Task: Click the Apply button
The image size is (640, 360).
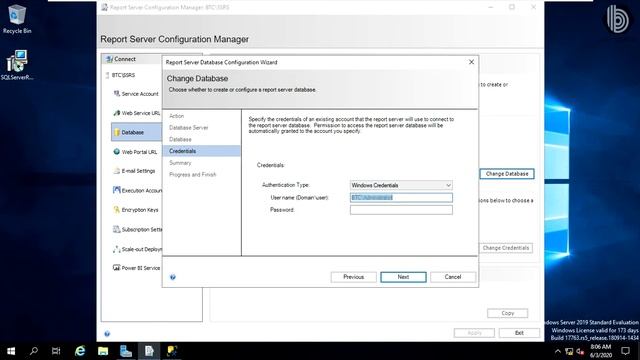Action: (x=474, y=333)
